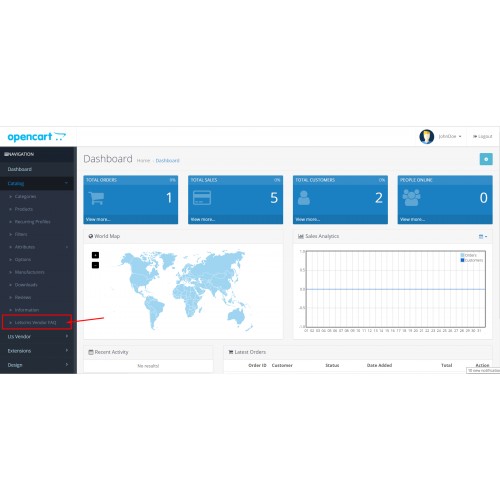
Task: Expand the Design sidebar menu
Action: click(38, 365)
